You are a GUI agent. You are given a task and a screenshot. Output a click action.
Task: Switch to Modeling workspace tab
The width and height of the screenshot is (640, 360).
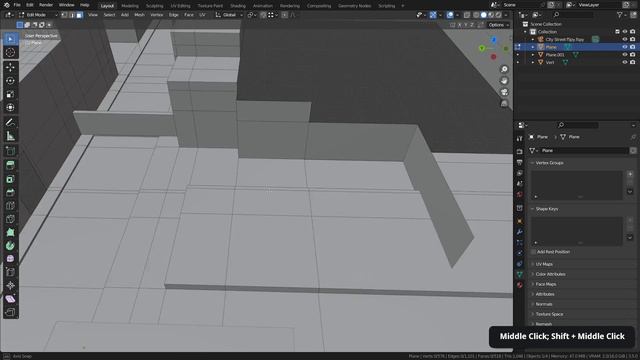pyautogui.click(x=130, y=6)
